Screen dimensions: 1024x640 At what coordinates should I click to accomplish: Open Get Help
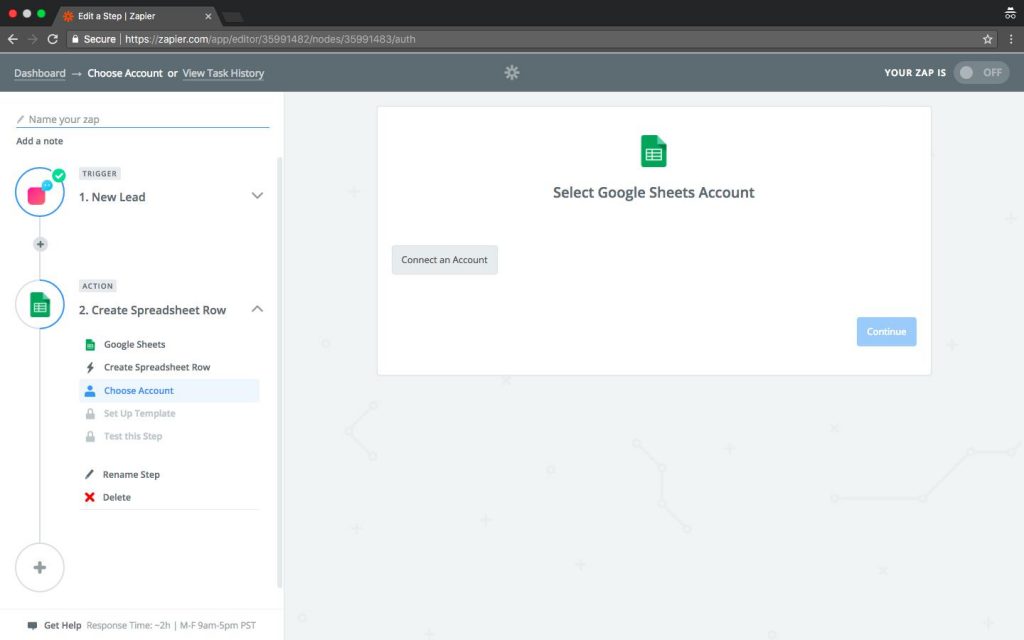coord(63,626)
